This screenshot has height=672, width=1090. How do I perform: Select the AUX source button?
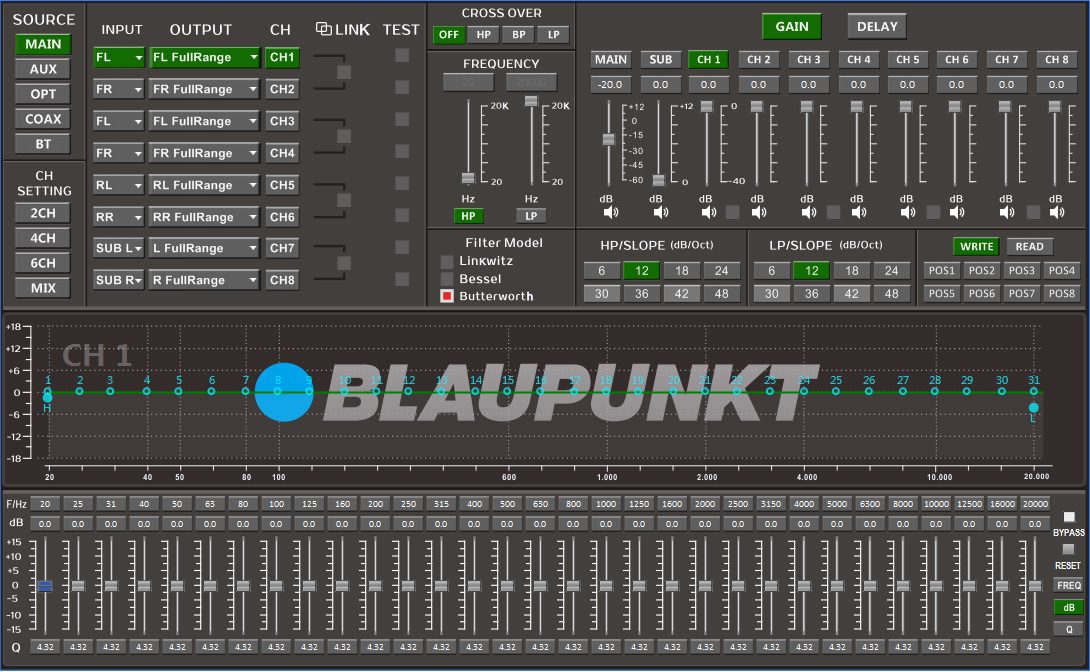[x=43, y=69]
